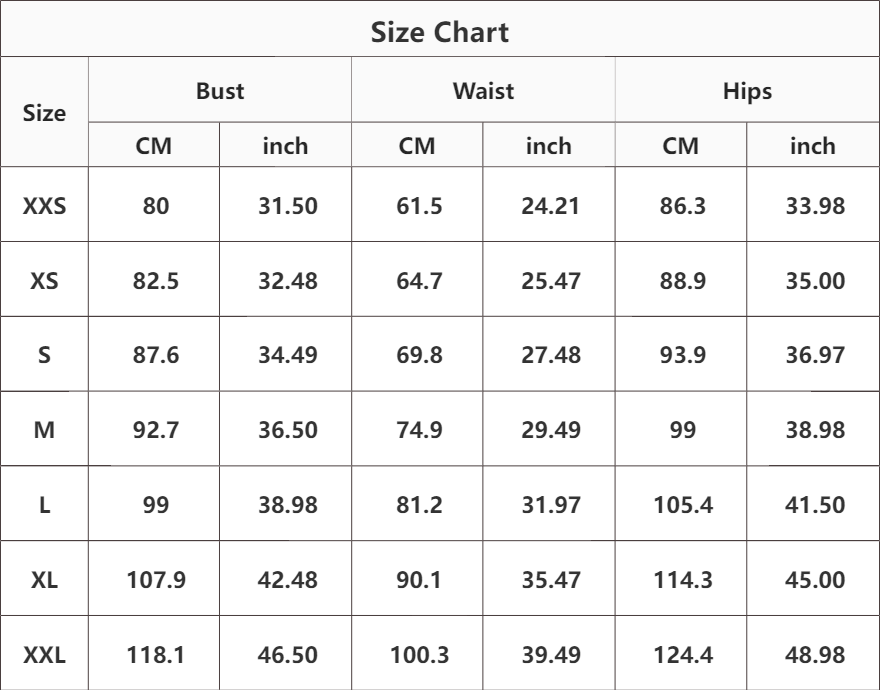880x690 pixels.
Task: Select the XXL size row label
Action: click(44, 656)
